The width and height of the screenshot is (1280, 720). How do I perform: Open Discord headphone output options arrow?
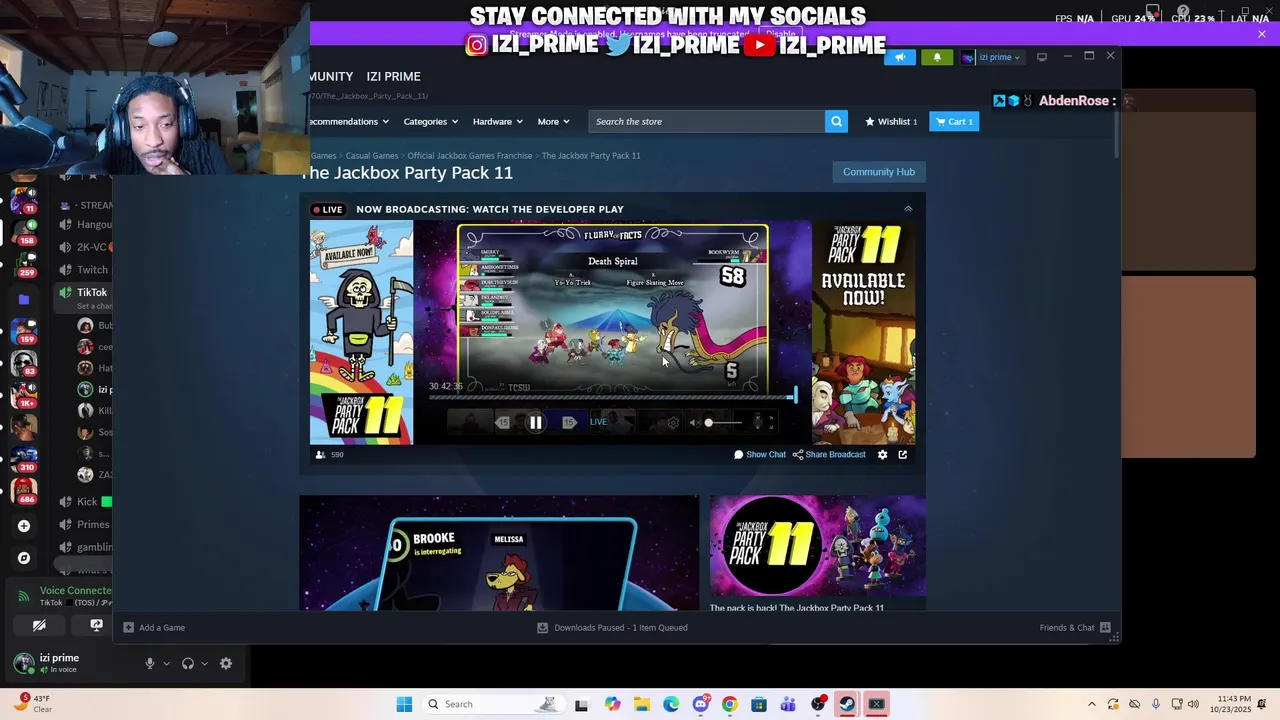point(204,664)
